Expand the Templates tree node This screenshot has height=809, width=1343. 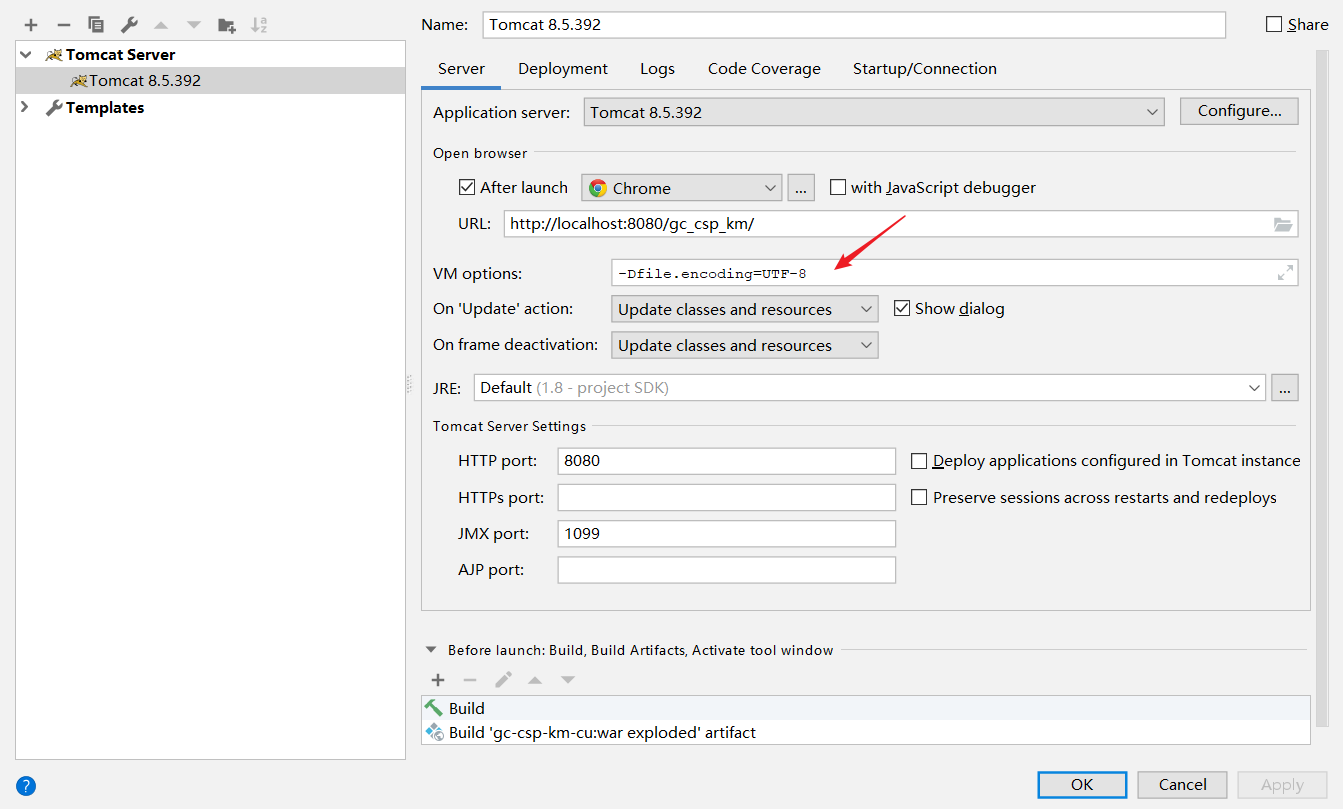(26, 107)
